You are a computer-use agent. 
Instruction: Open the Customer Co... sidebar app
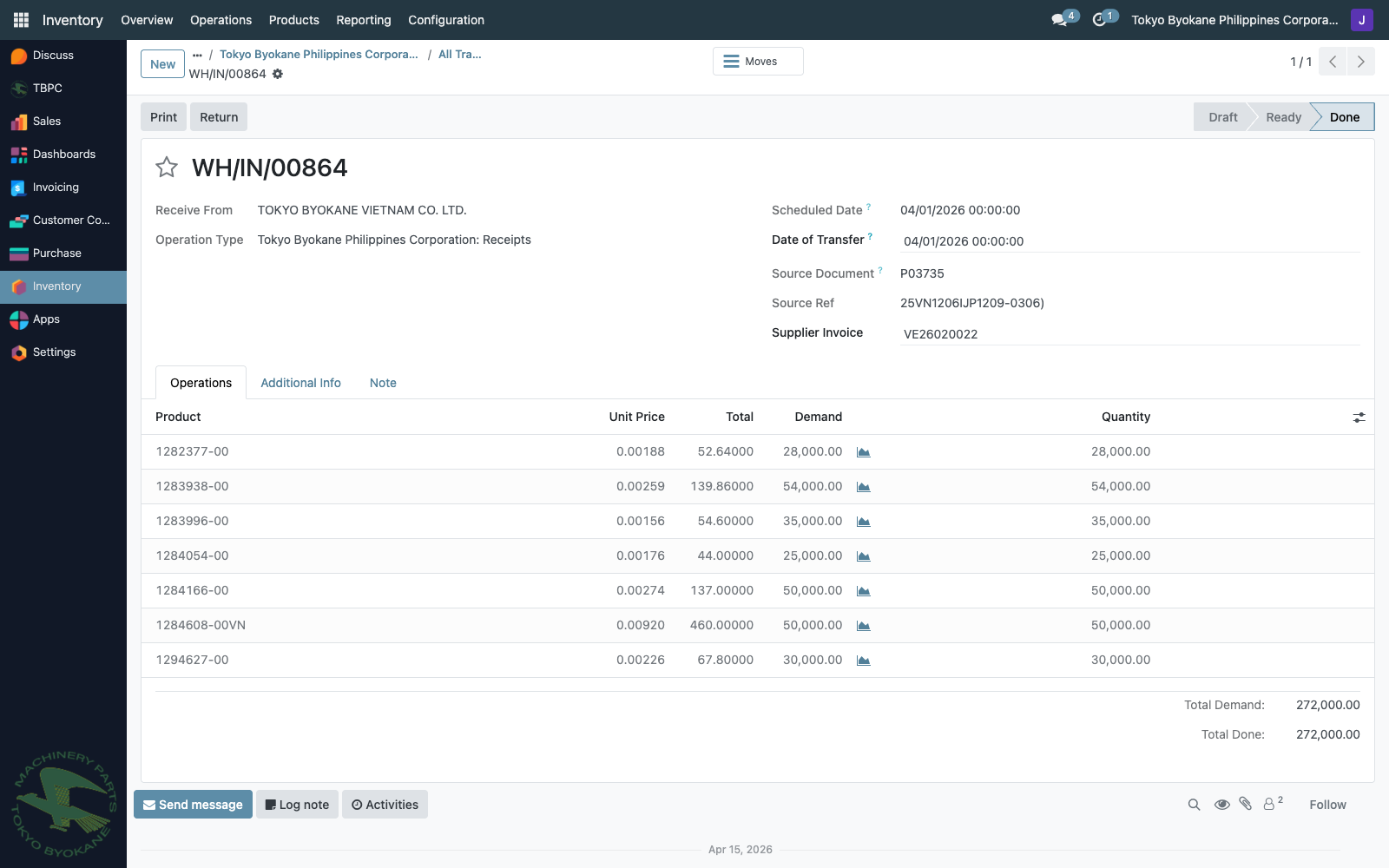pos(63,220)
